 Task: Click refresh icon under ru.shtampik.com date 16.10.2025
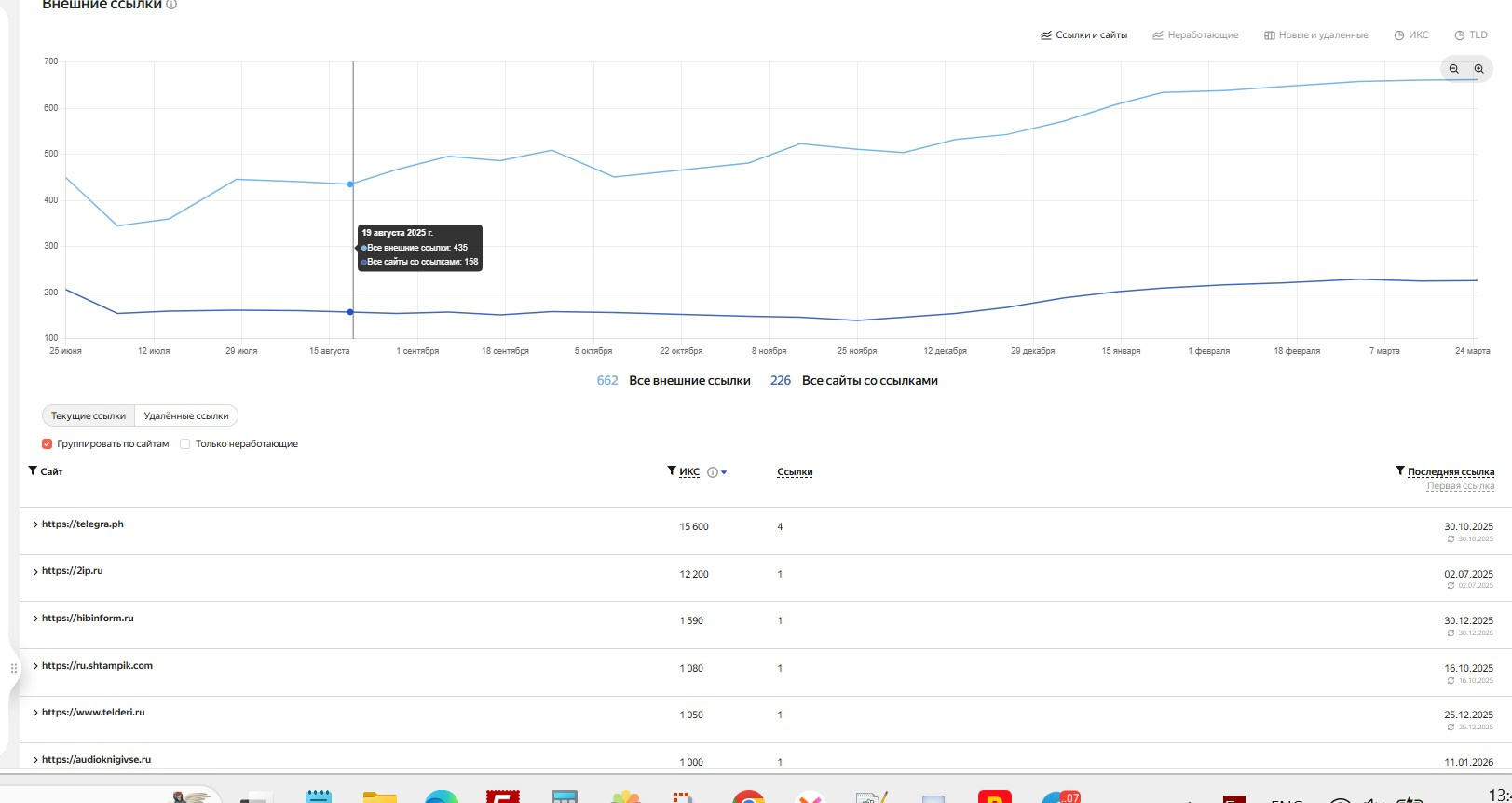[1451, 681]
